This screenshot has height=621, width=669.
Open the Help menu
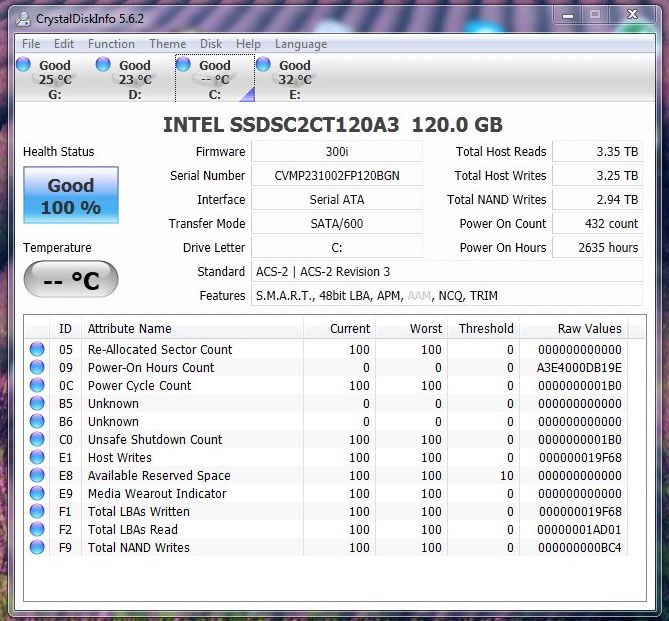coord(248,44)
